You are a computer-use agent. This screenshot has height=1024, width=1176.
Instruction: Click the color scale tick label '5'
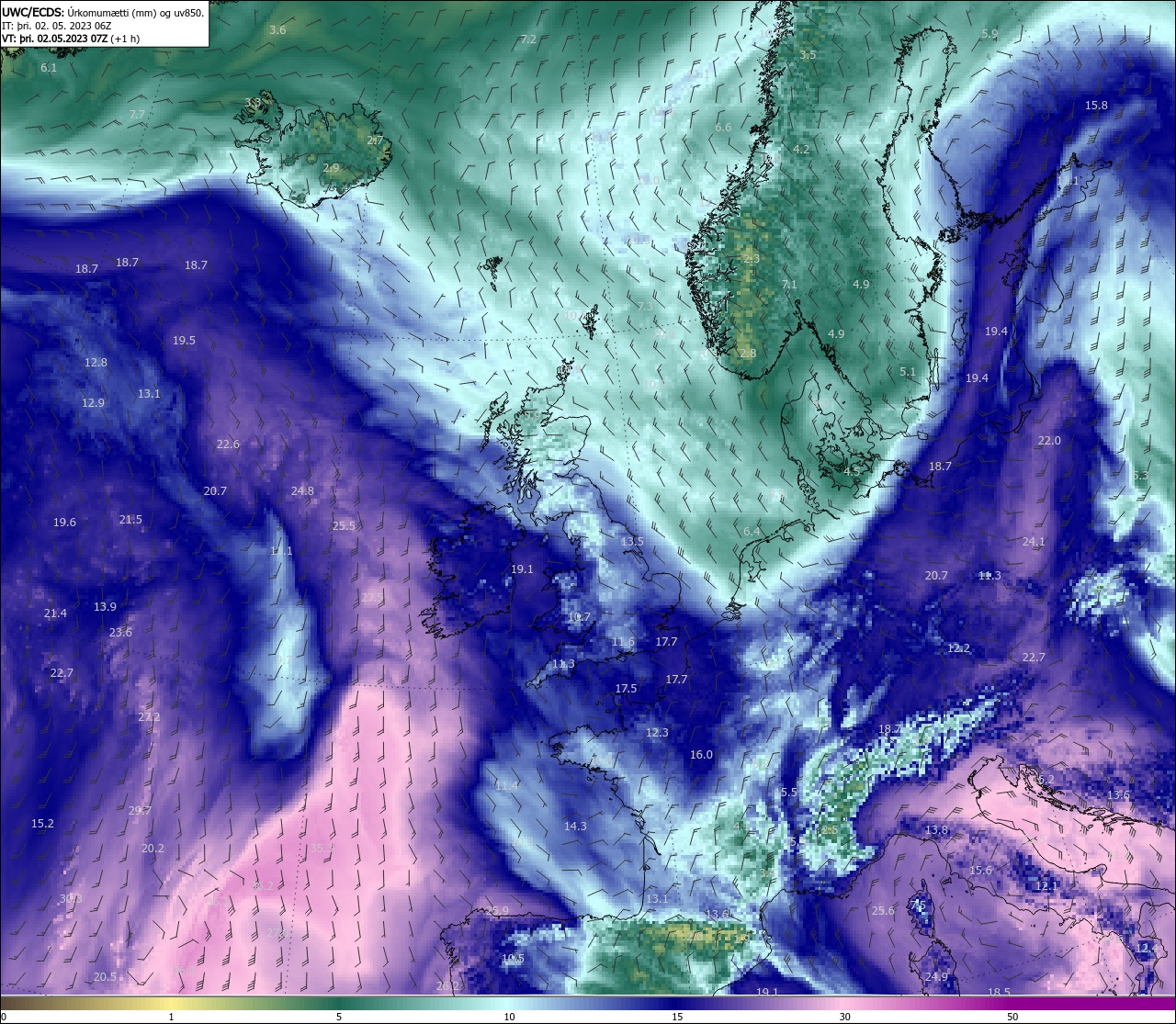(339, 1017)
